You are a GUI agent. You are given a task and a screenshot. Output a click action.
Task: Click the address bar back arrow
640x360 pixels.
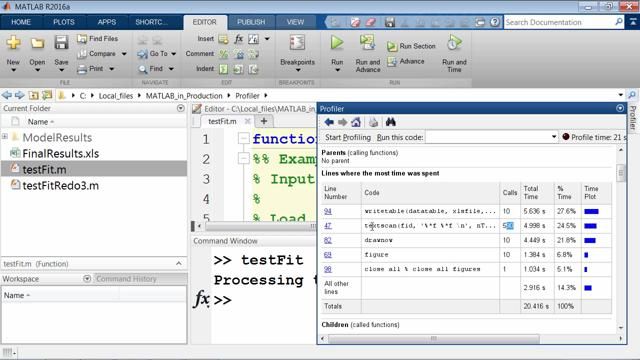(x=7, y=96)
